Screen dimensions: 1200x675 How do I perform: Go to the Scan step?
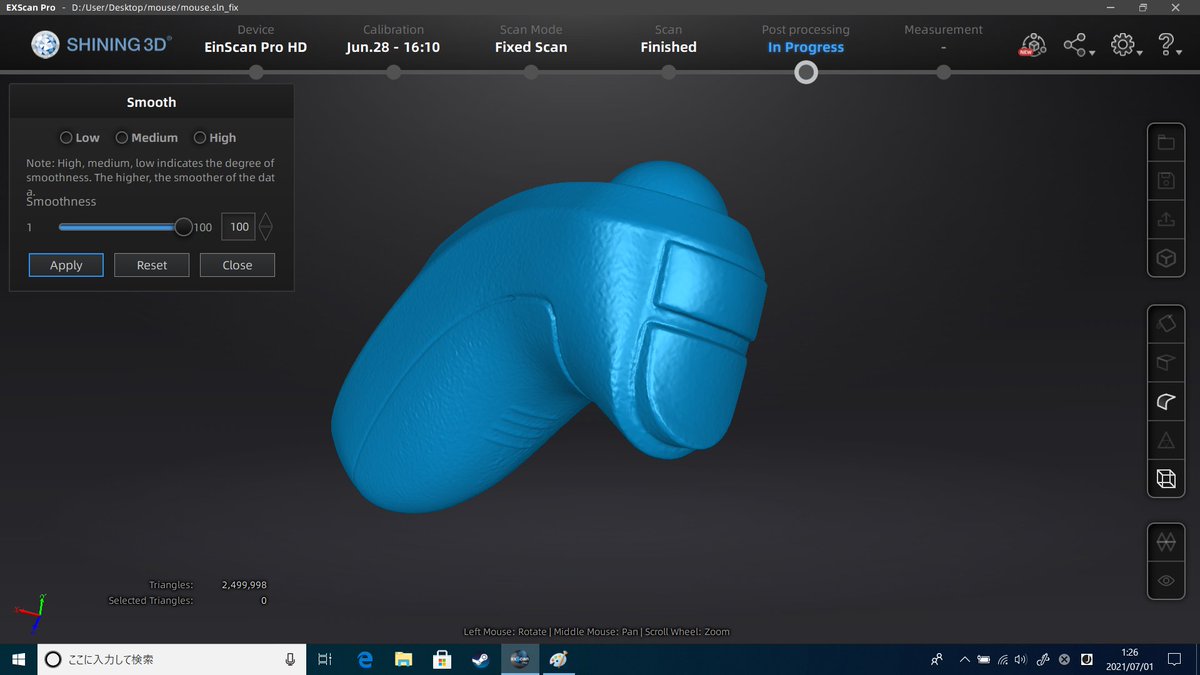point(668,39)
